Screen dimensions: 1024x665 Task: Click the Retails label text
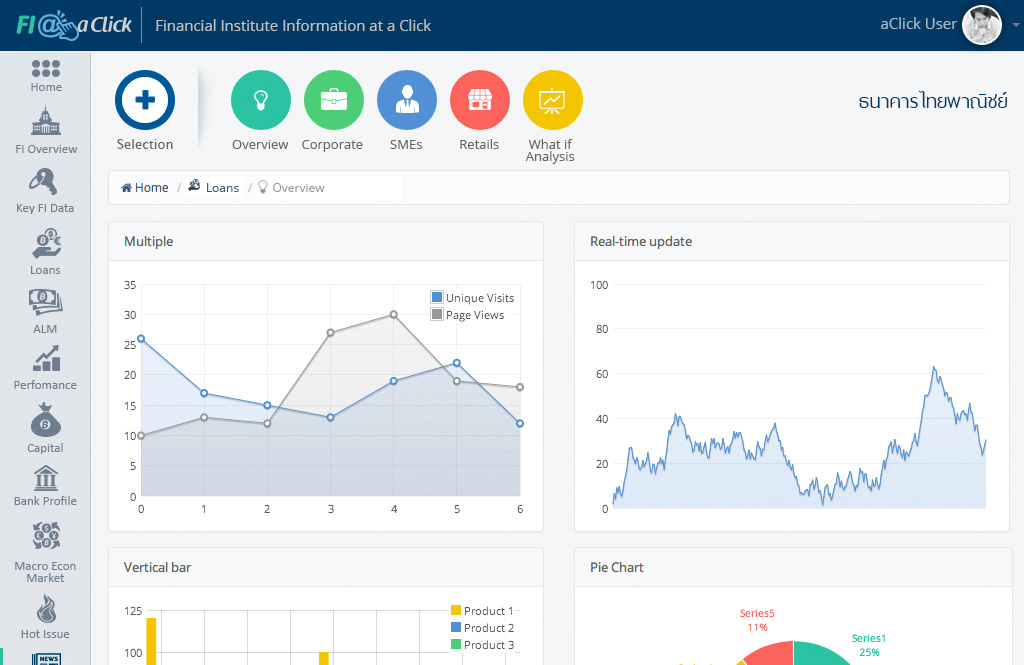click(479, 144)
